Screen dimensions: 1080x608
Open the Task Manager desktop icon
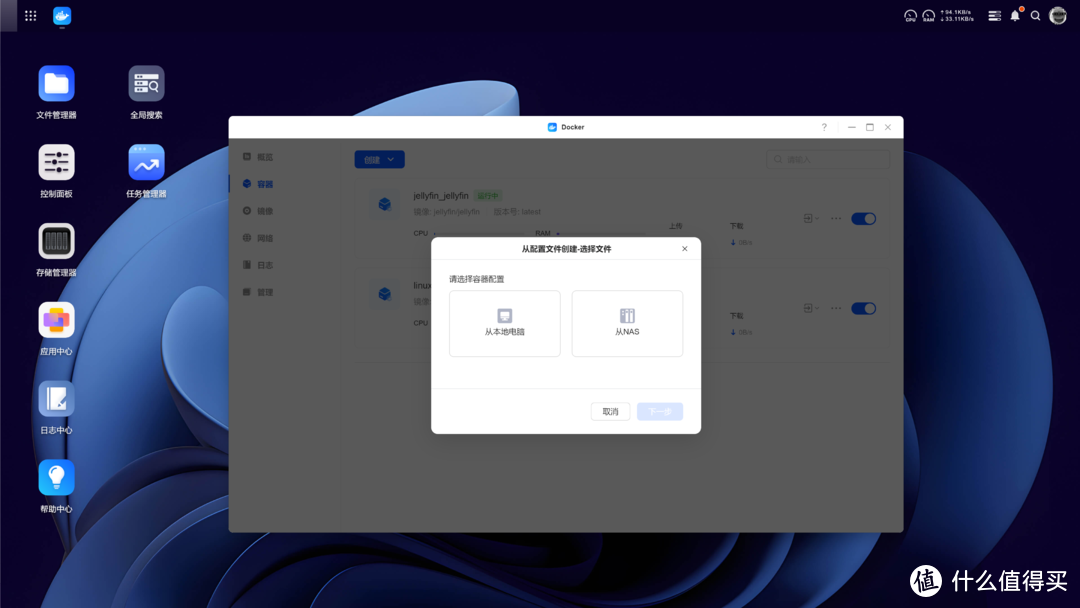click(x=146, y=163)
